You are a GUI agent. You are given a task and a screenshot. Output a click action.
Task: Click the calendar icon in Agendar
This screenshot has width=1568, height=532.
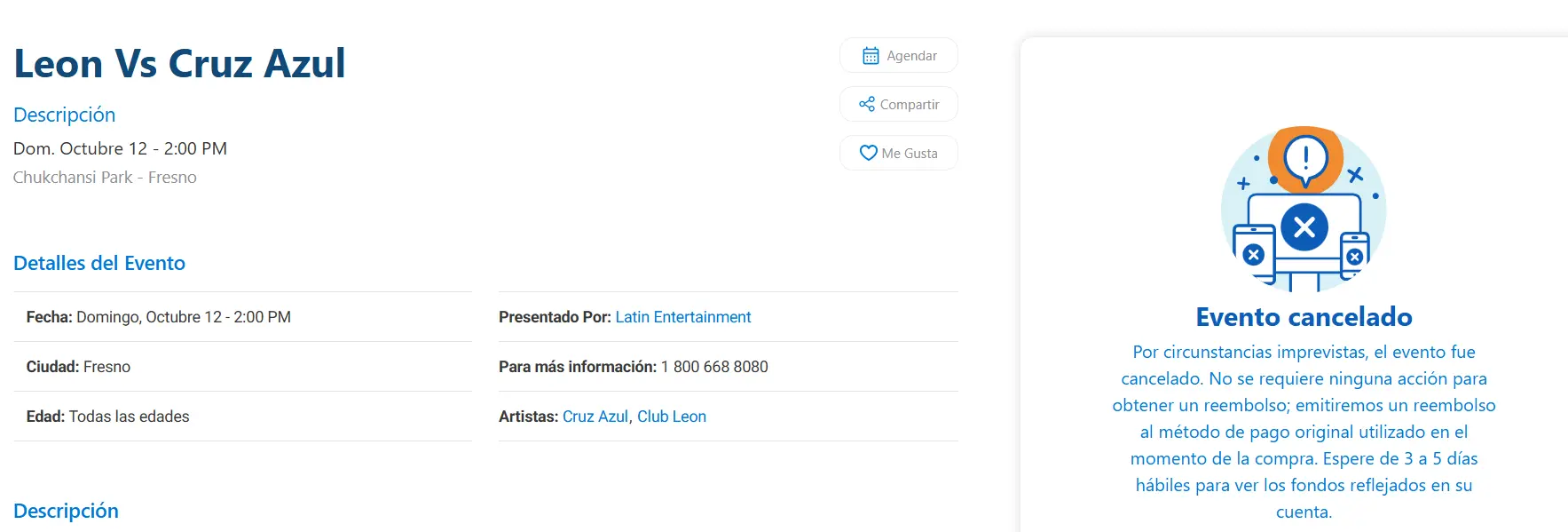click(871, 56)
